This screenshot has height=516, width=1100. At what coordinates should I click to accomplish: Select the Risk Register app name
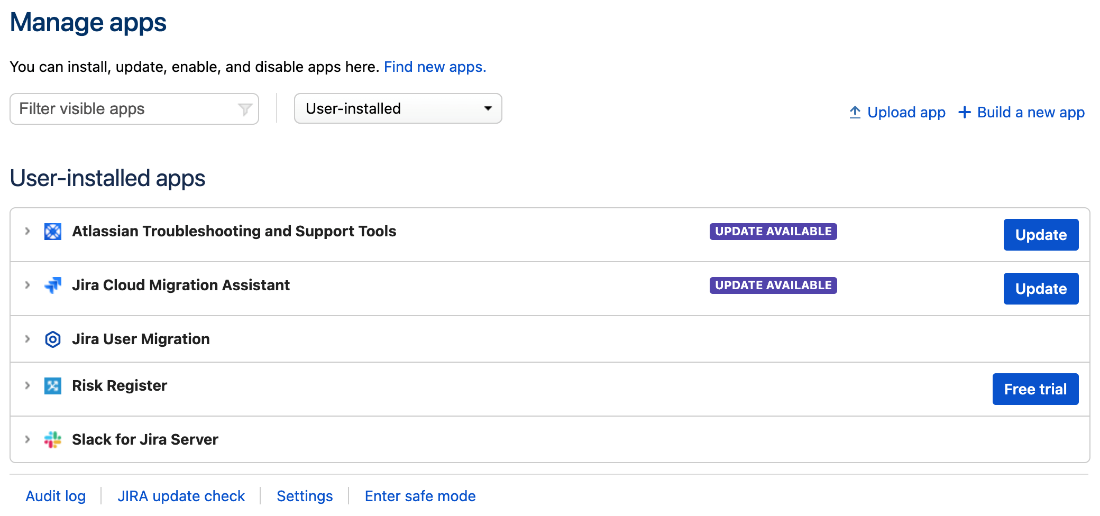[119, 386]
